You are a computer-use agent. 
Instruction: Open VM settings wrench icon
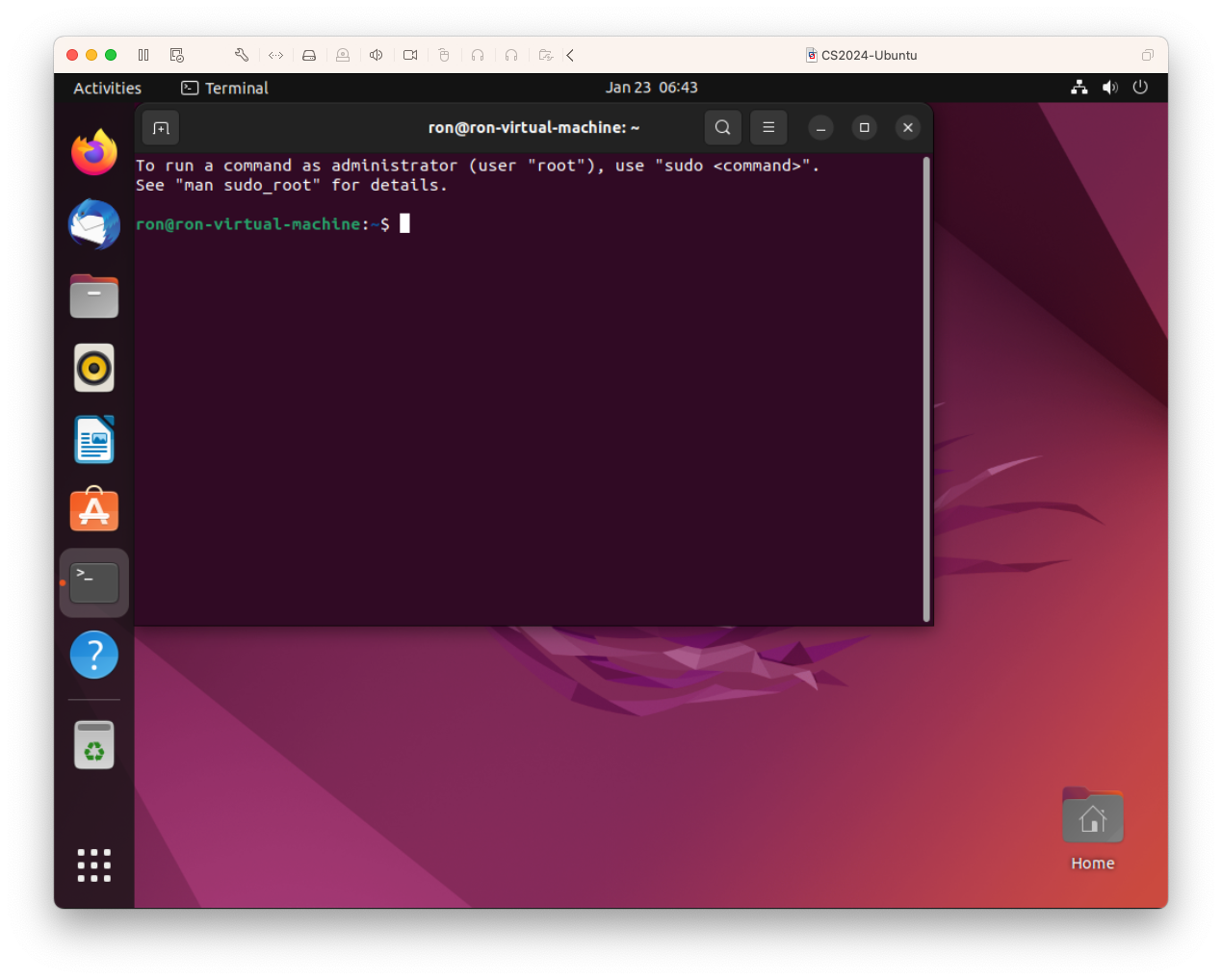(242, 55)
